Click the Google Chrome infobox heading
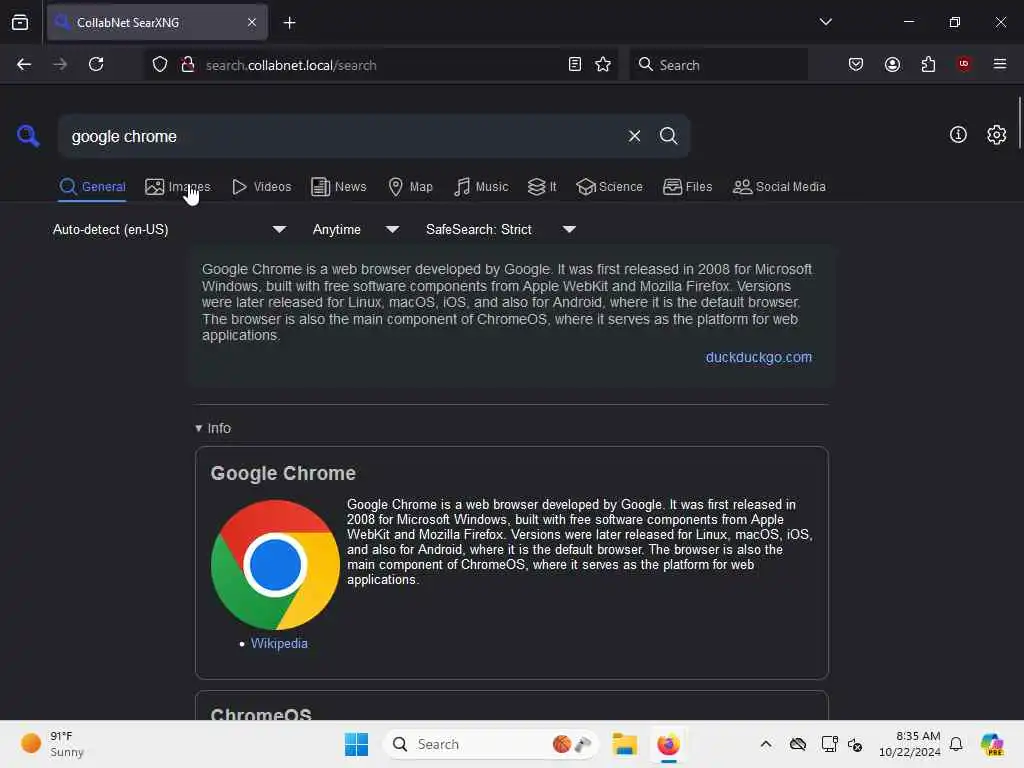Viewport: 1024px width, 768px height. point(283,473)
